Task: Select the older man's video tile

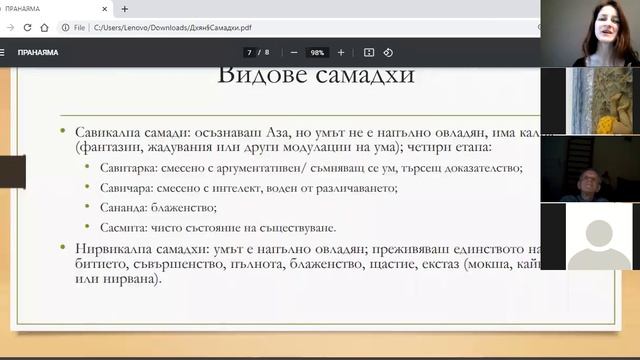Action: tap(590, 169)
